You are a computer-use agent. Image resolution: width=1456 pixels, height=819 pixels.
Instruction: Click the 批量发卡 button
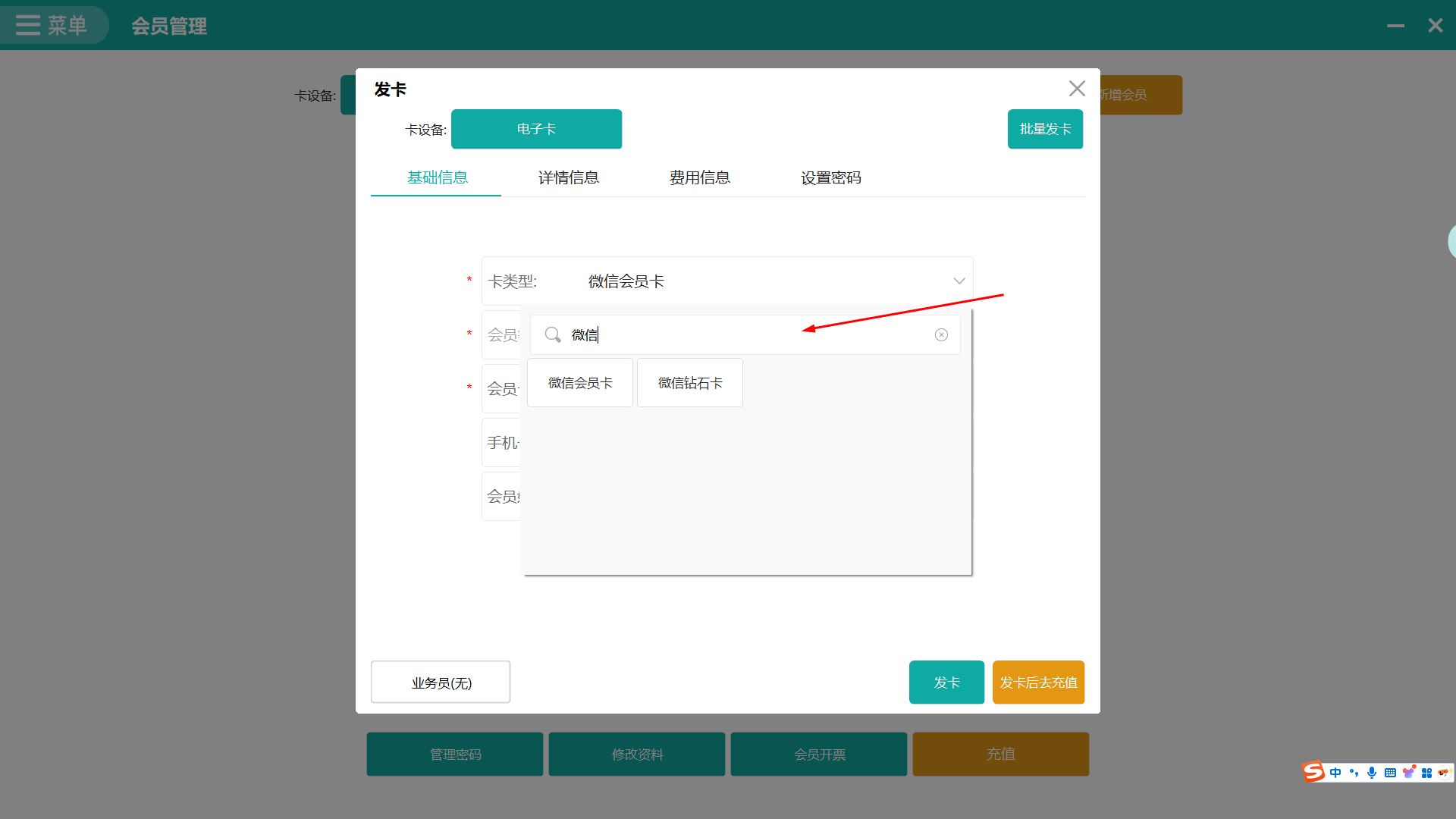[x=1044, y=129]
